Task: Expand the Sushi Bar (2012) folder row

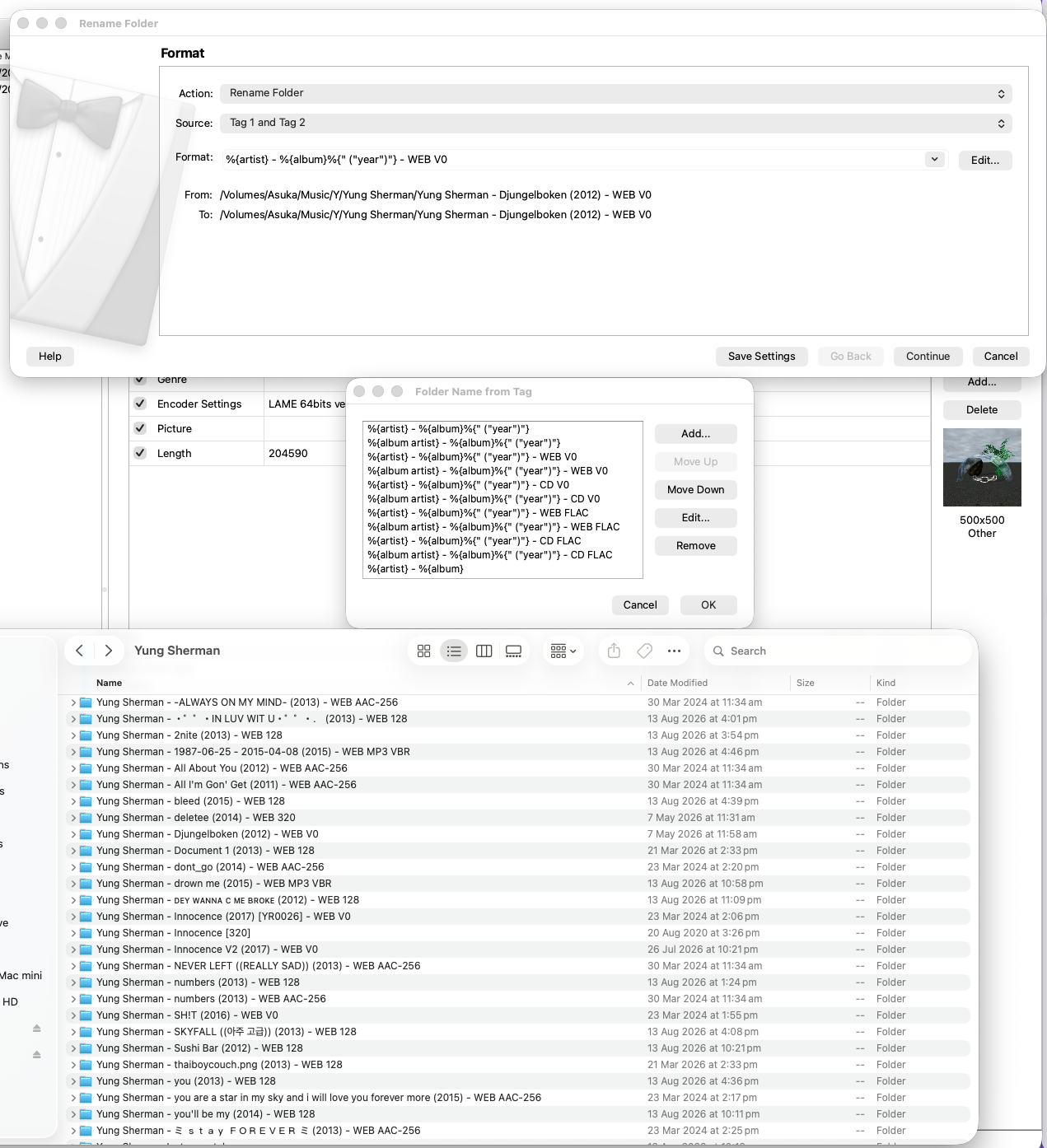Action: 72,1048
